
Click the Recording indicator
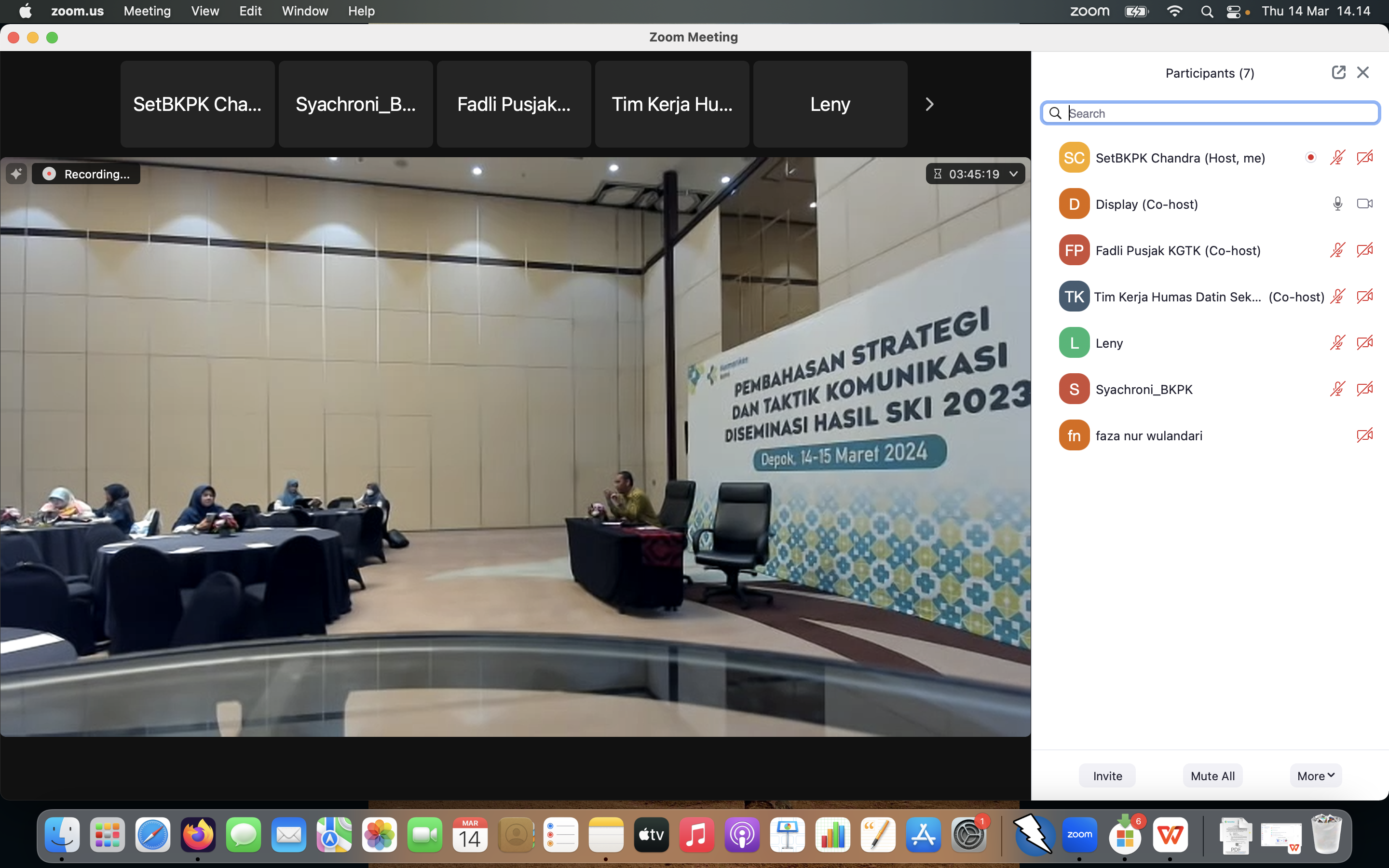[86, 174]
